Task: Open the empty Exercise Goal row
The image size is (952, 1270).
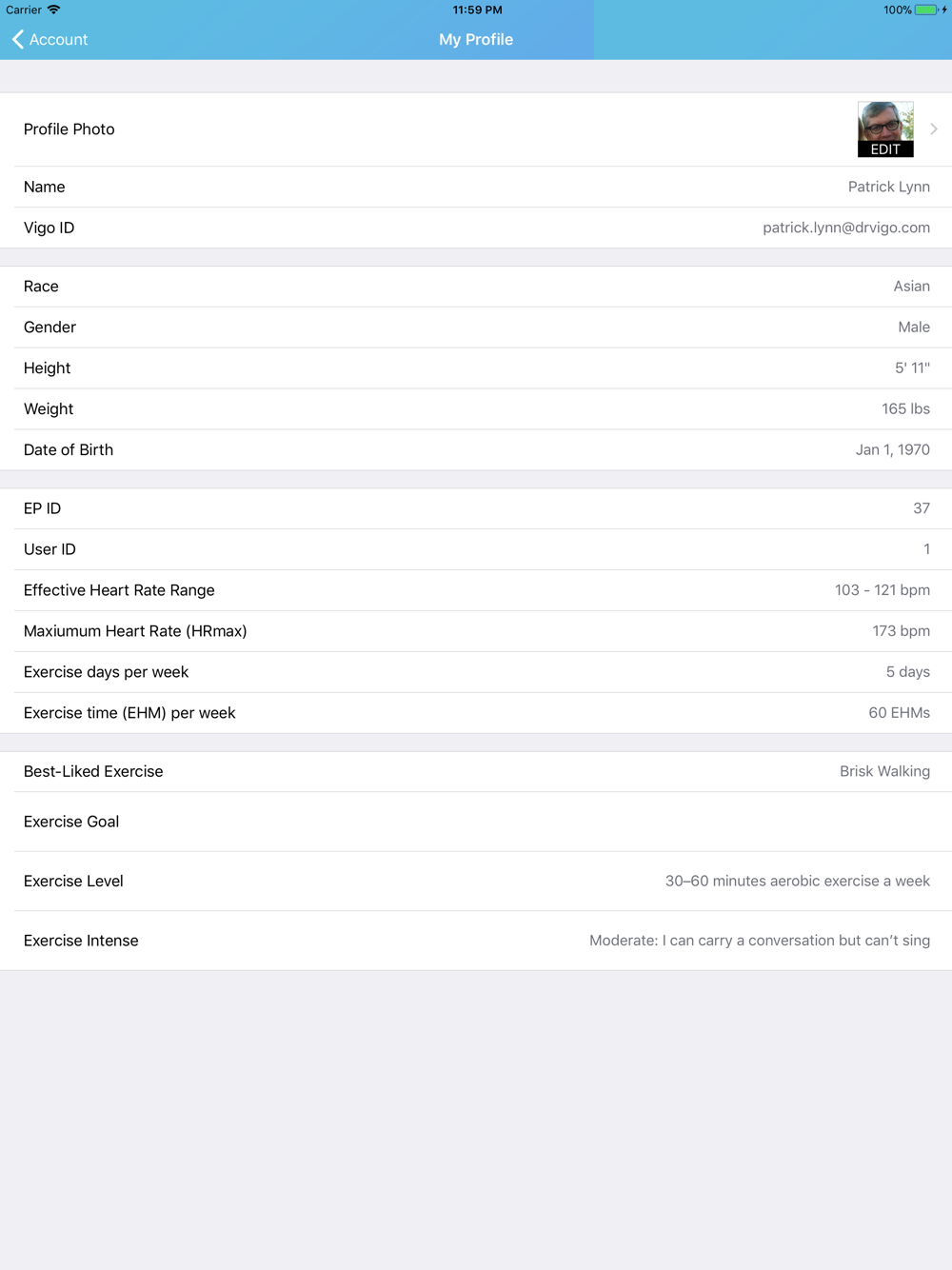Action: (x=476, y=822)
